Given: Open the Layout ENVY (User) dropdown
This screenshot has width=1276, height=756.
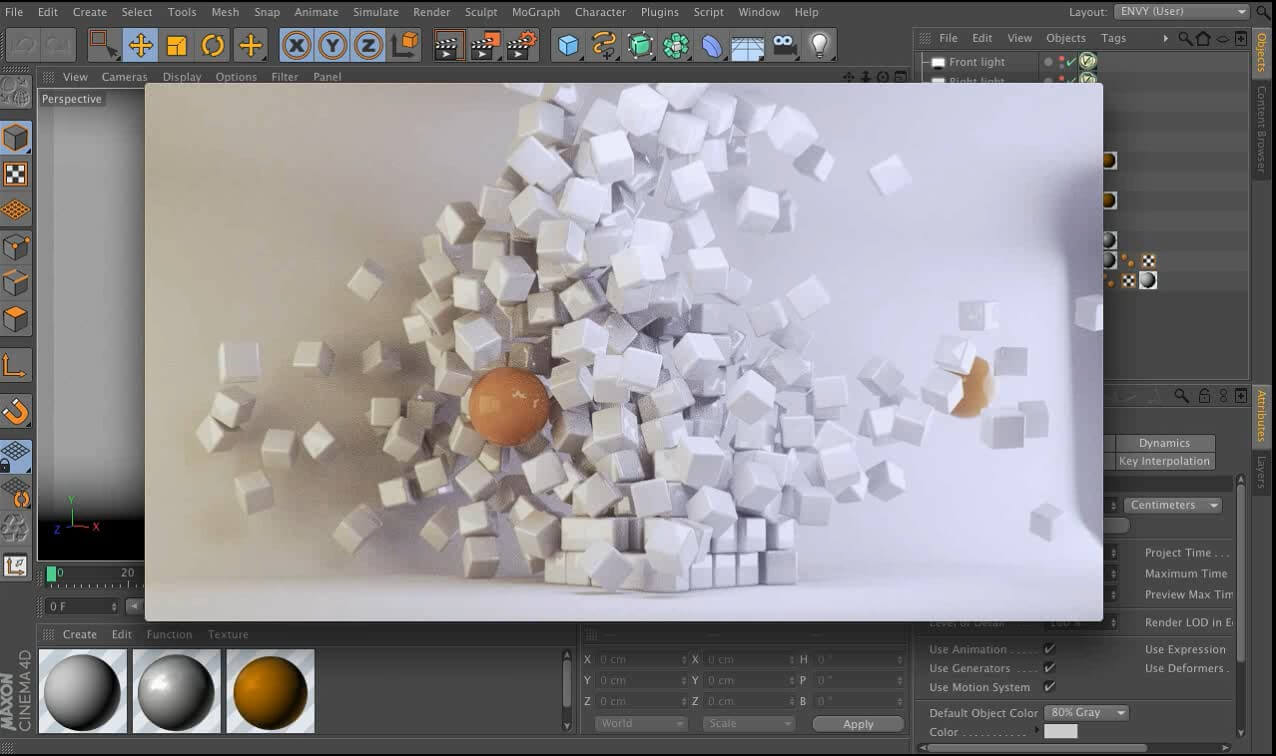Looking at the screenshot, I should [x=1181, y=12].
